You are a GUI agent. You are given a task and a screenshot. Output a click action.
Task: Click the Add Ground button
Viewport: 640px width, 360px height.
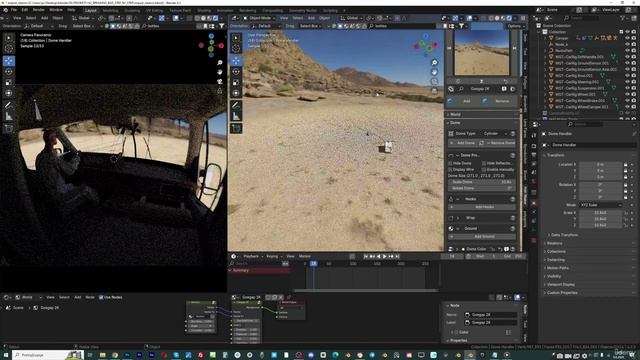click(482, 237)
